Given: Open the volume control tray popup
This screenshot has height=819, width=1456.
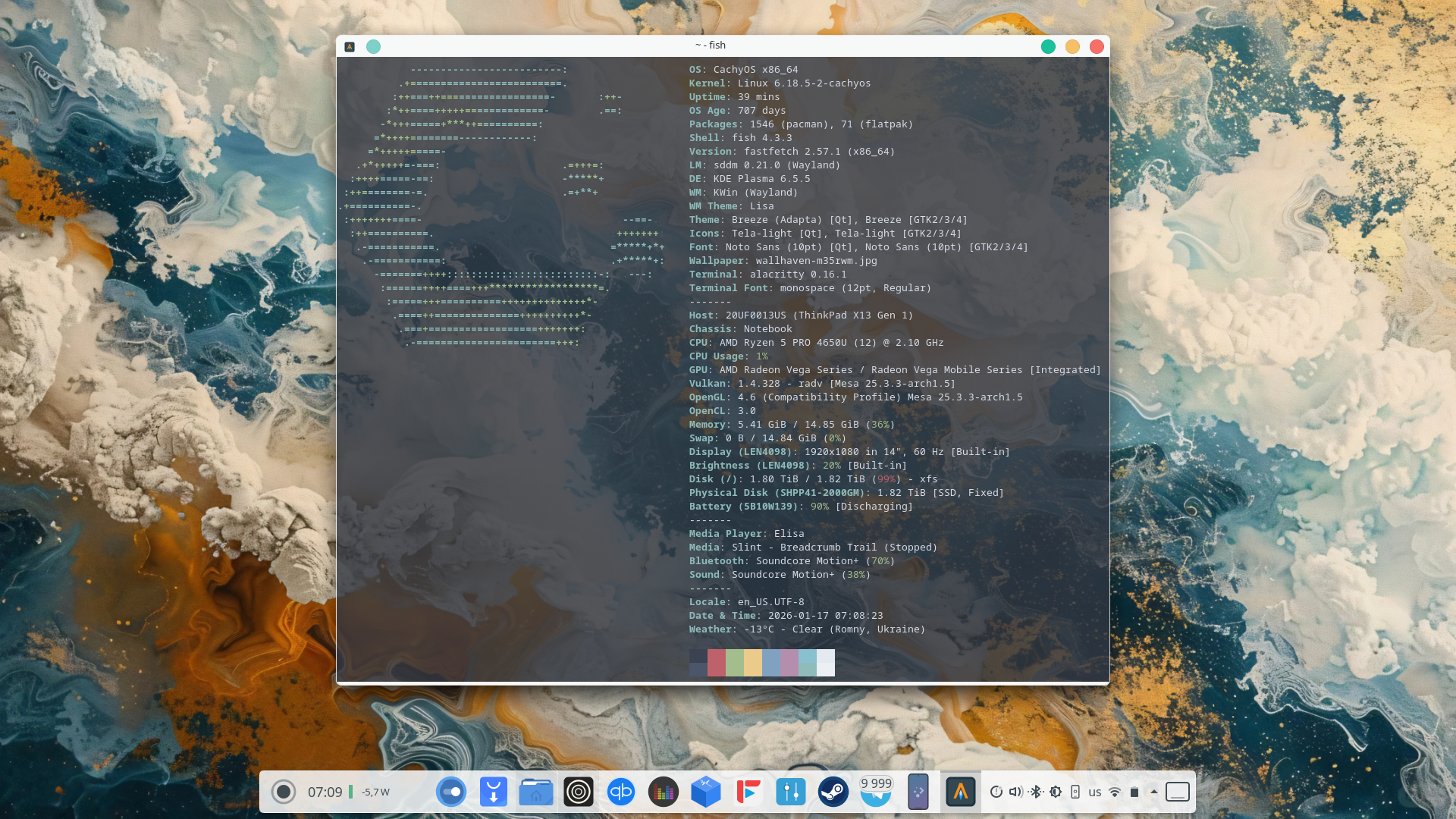Looking at the screenshot, I should coord(1016,792).
